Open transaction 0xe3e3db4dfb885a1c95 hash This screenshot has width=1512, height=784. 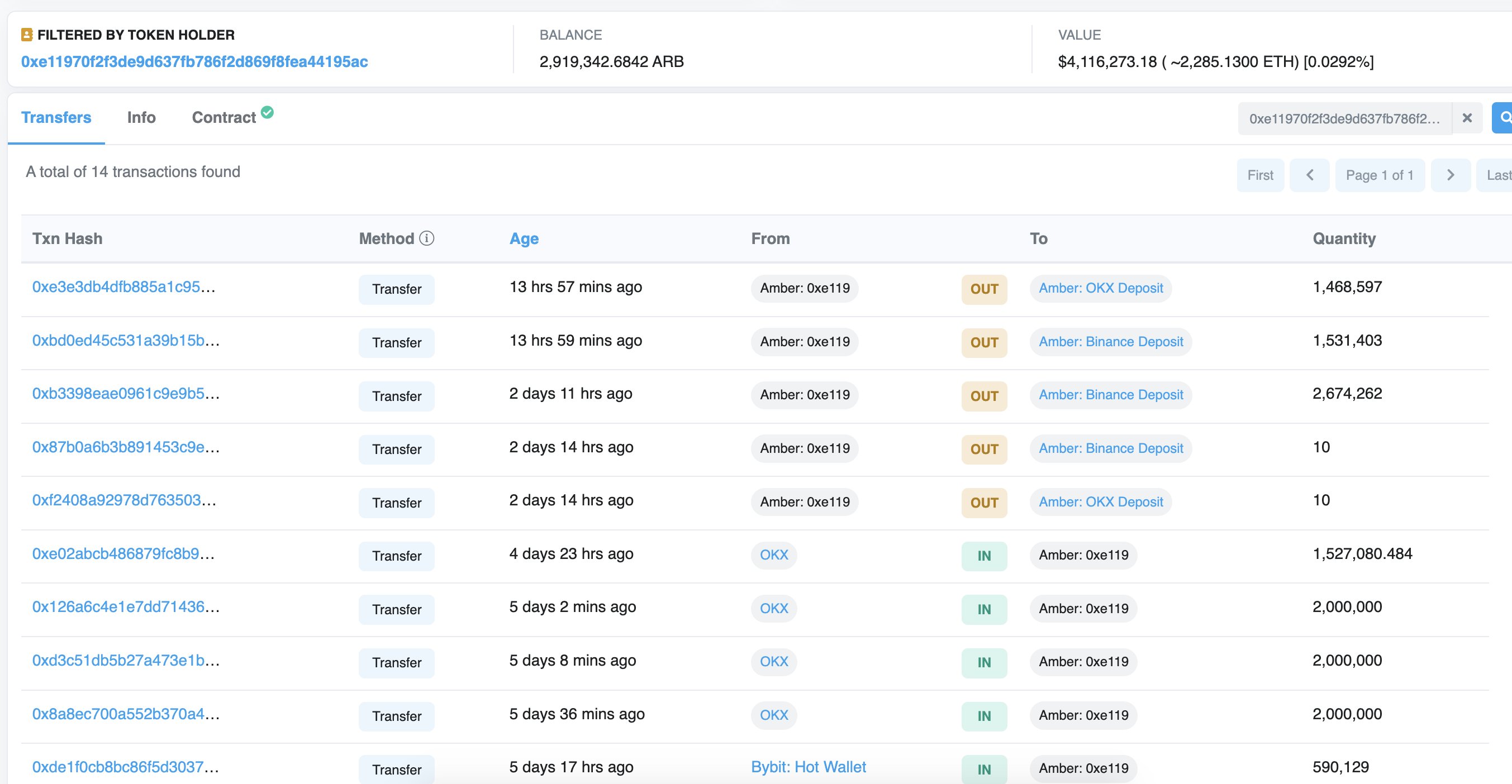123,287
